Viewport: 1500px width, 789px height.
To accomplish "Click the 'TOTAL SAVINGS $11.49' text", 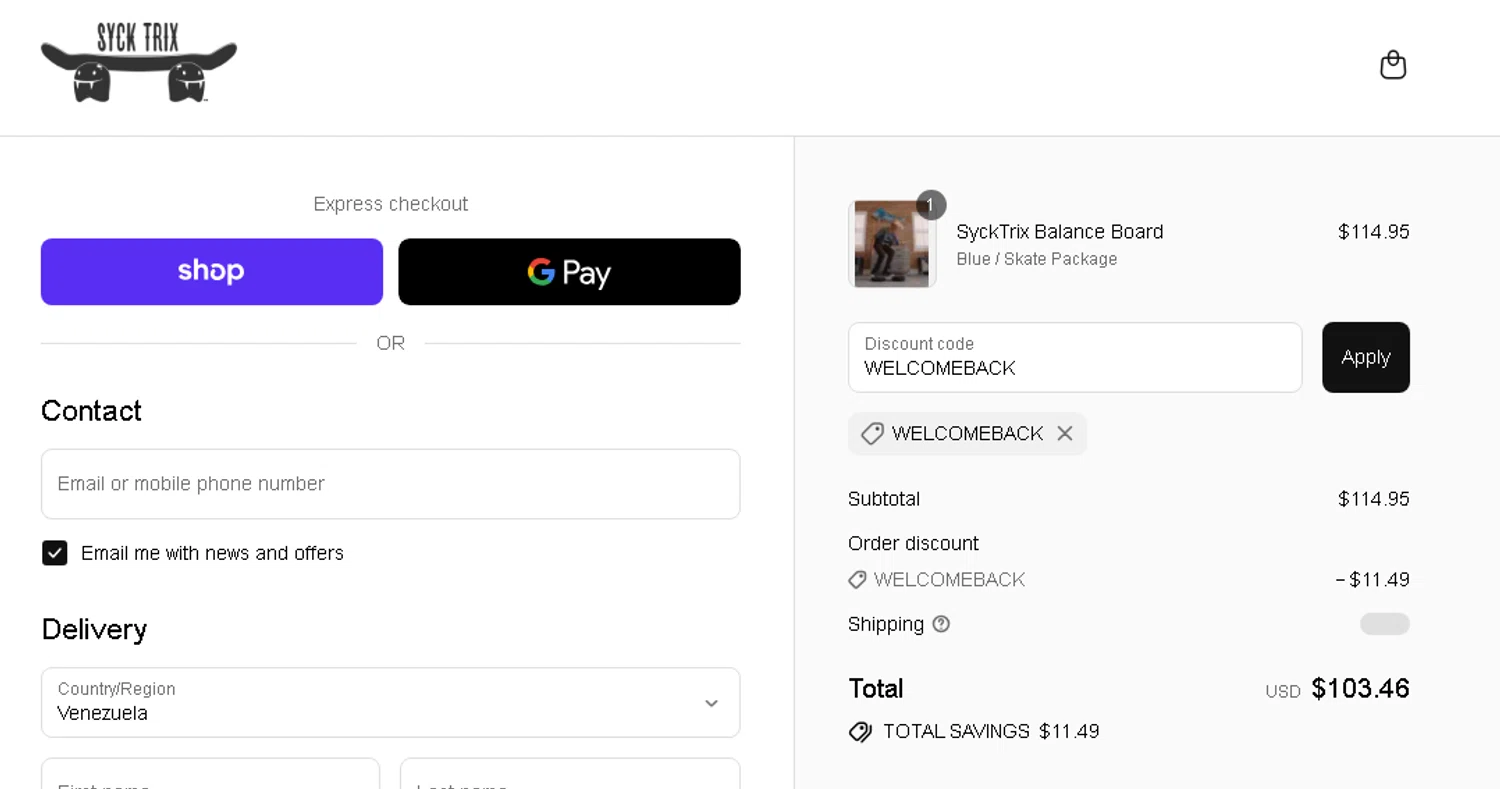I will (991, 732).
